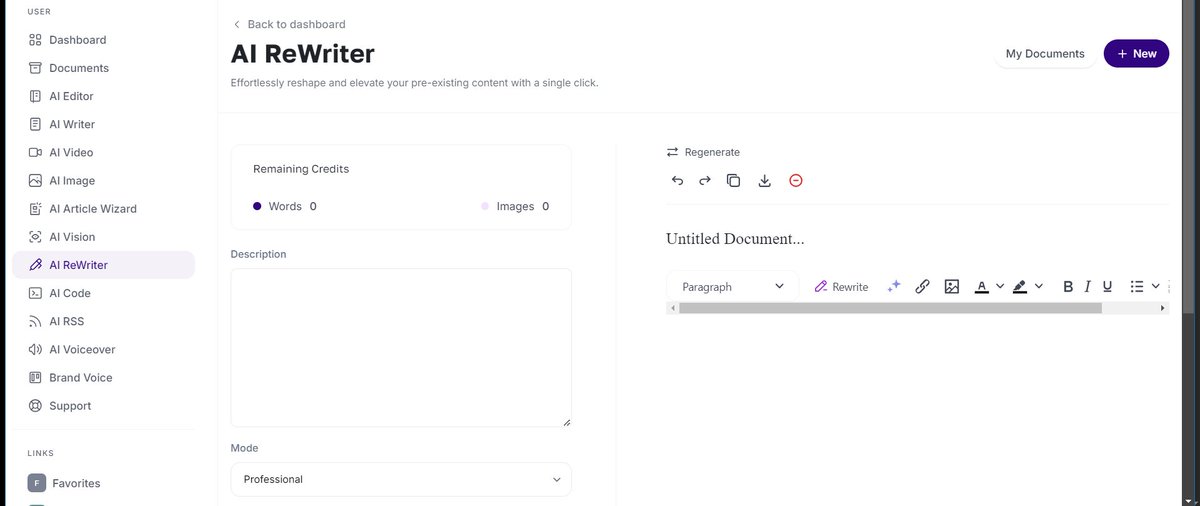Click the AI Vision menu label
1200x506 pixels.
point(72,237)
